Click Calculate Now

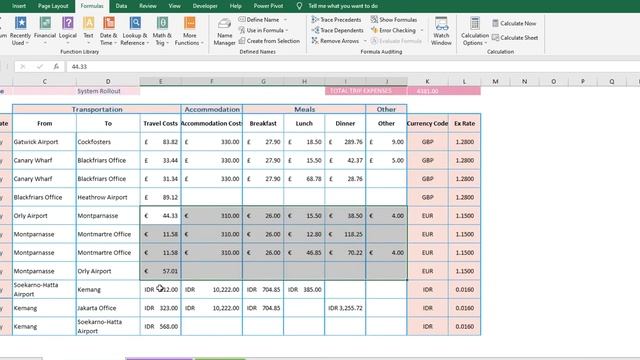pos(514,23)
